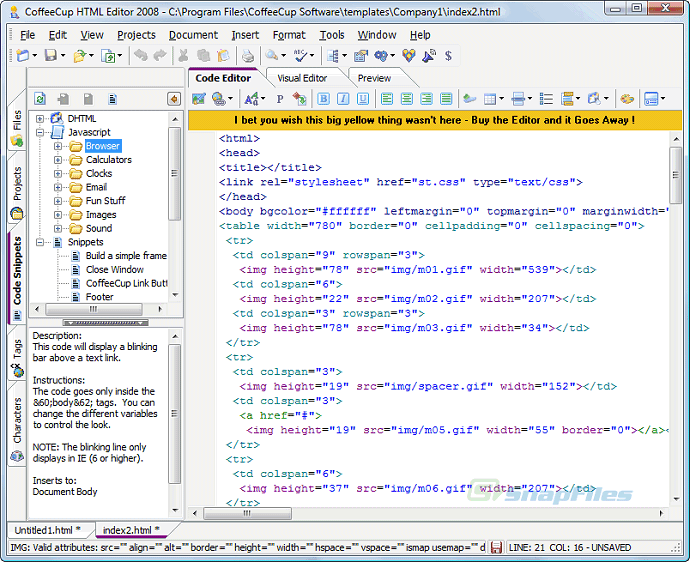
Task: Open the Tags side panel tab
Action: [17, 349]
